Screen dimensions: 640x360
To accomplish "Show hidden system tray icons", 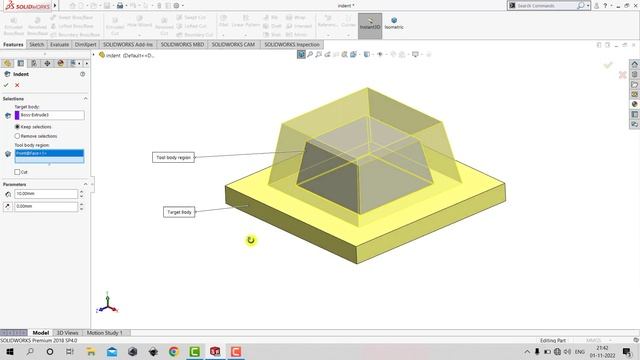I will coord(527,351).
